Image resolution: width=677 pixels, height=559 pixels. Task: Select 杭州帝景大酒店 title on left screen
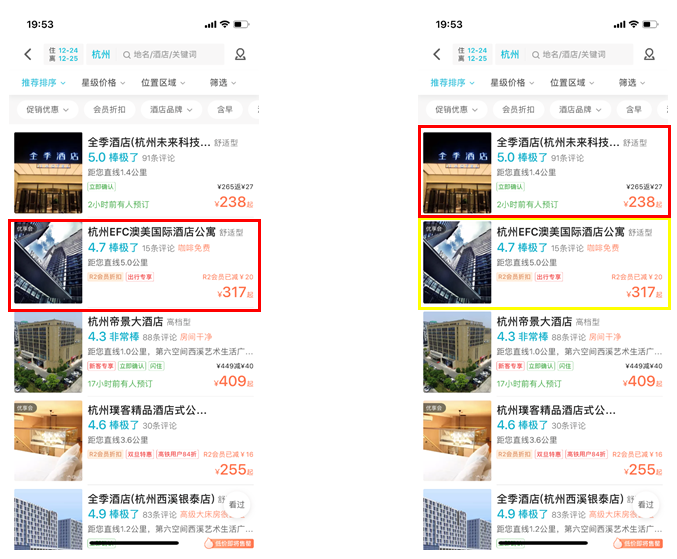coord(125,322)
